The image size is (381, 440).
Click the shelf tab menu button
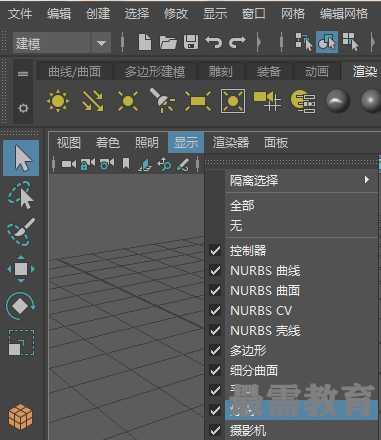(23, 74)
